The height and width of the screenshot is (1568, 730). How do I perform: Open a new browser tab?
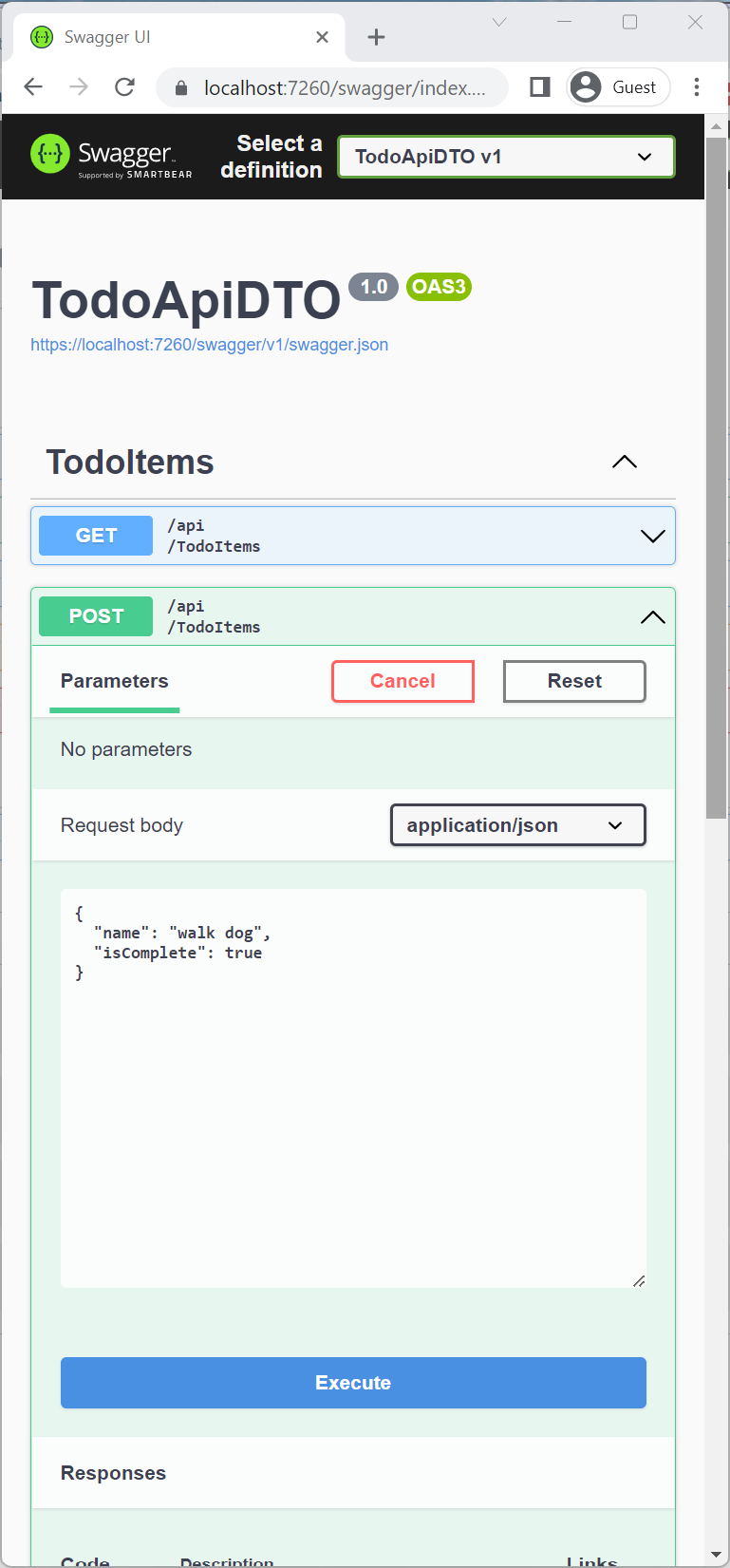click(x=377, y=37)
